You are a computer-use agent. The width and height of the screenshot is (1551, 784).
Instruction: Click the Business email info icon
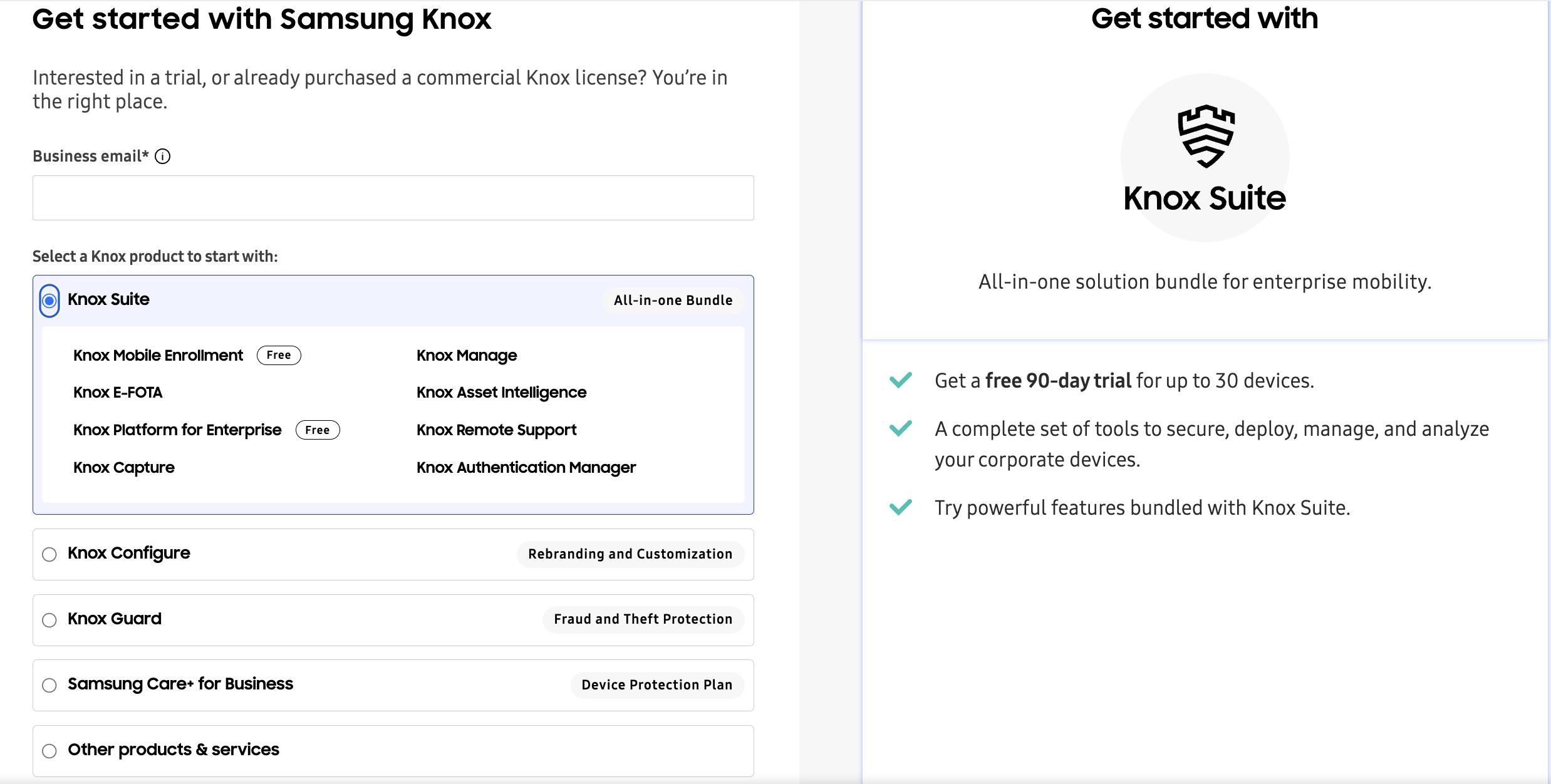click(162, 157)
